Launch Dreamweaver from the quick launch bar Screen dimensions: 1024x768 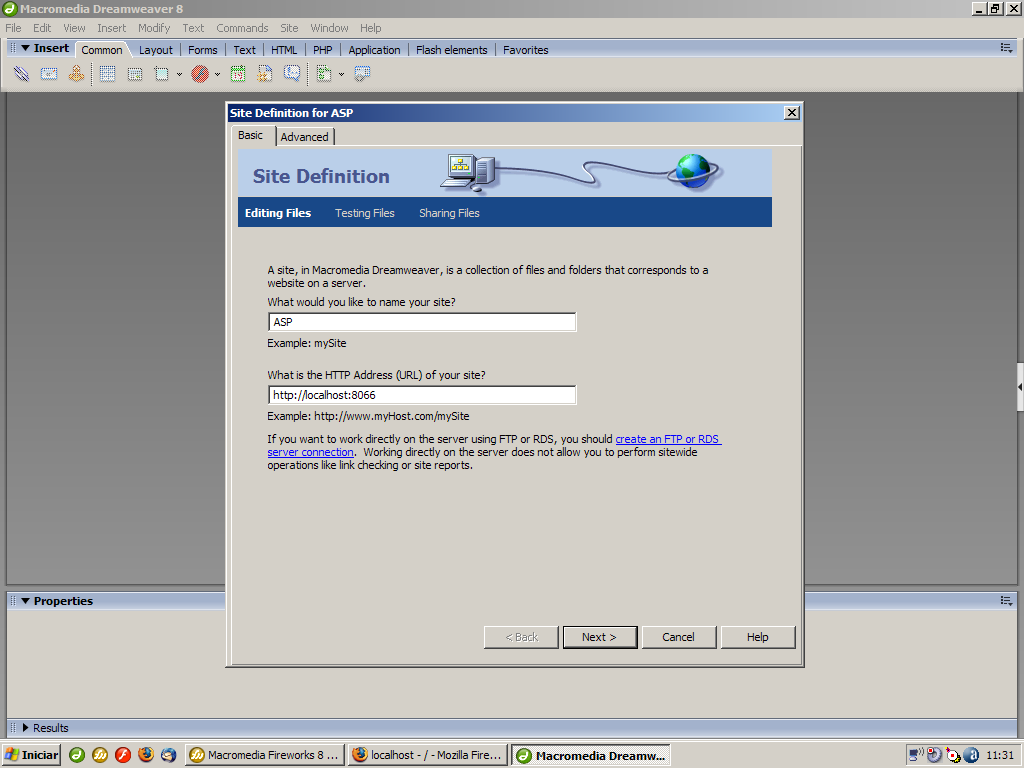pos(77,755)
